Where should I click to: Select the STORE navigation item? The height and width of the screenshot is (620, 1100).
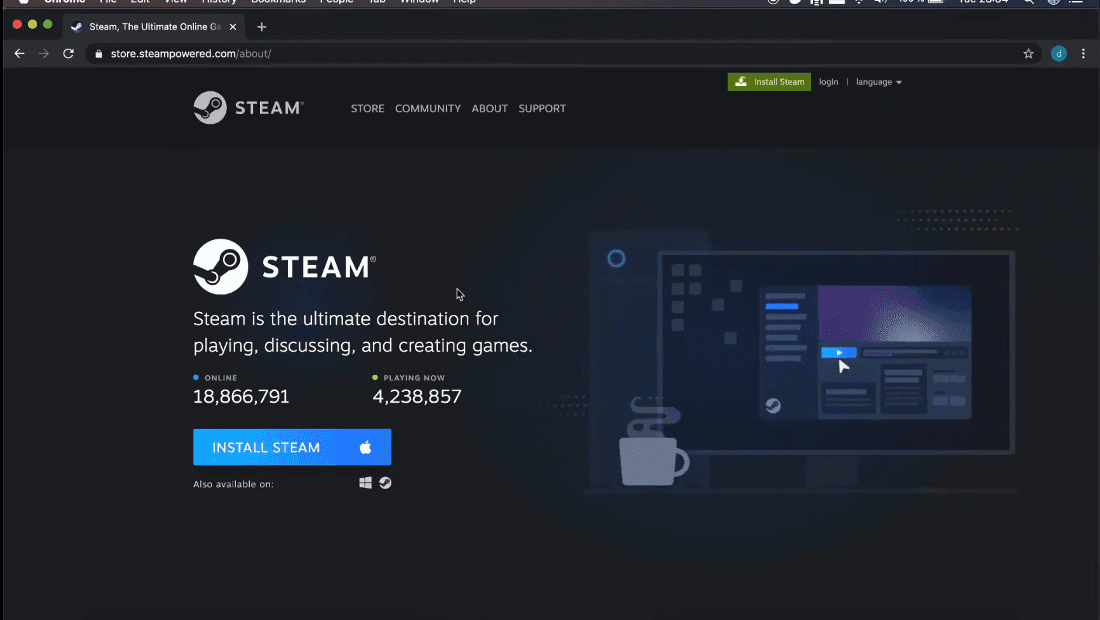pyautogui.click(x=367, y=108)
